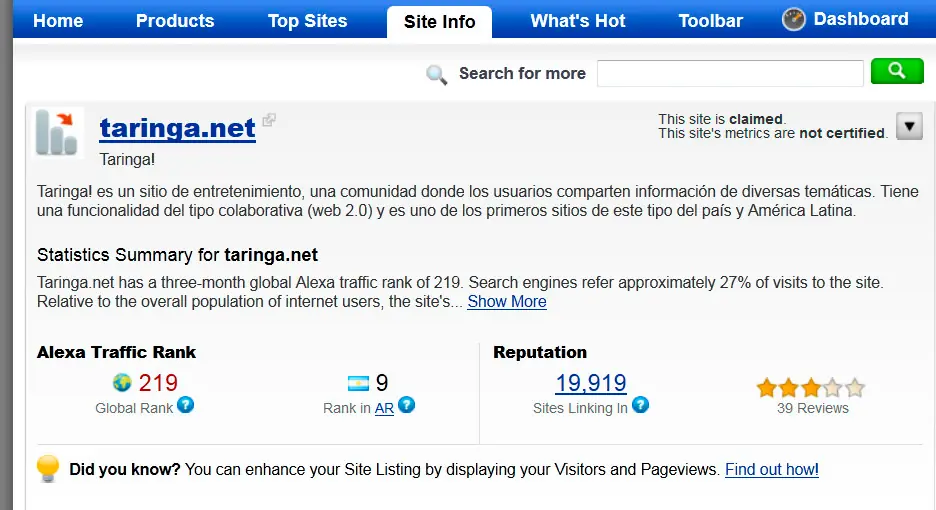Click the AR country link
This screenshot has height=510, width=936.
pyautogui.click(x=384, y=408)
